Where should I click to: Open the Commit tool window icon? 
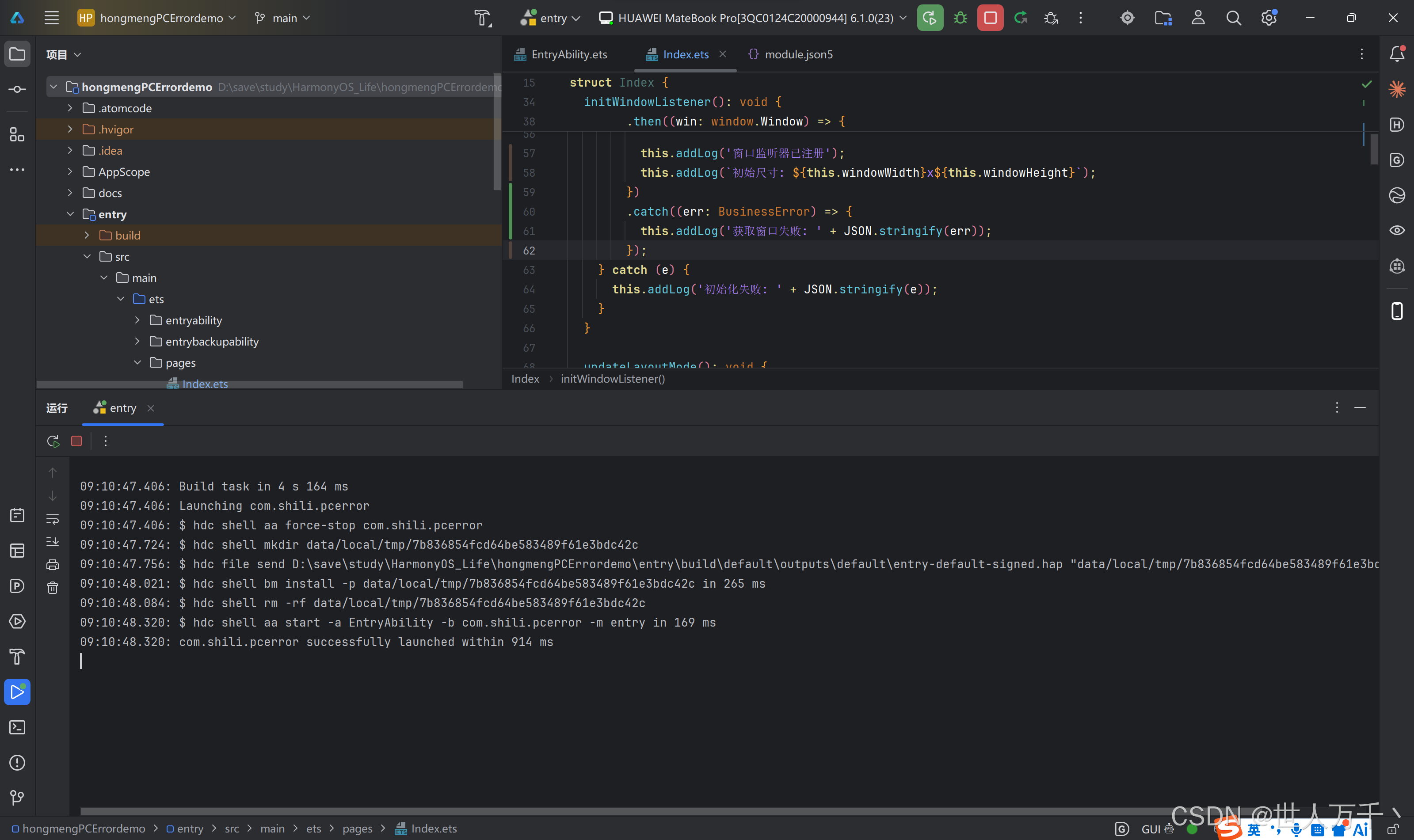[x=17, y=89]
